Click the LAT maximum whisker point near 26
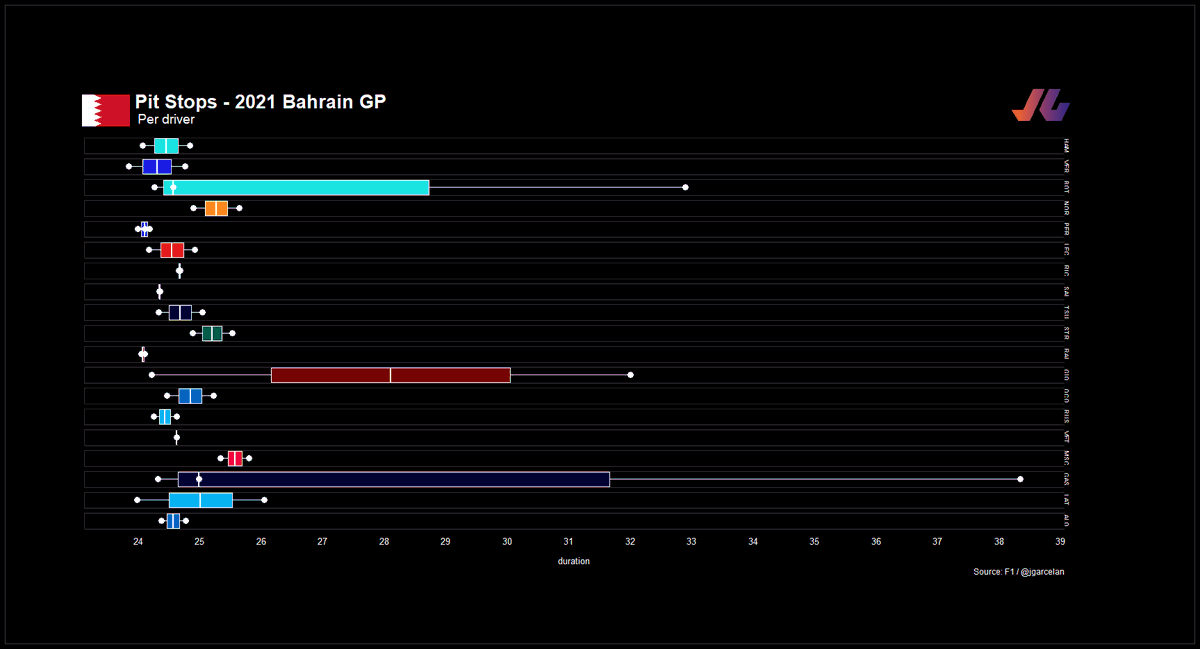 click(x=264, y=500)
